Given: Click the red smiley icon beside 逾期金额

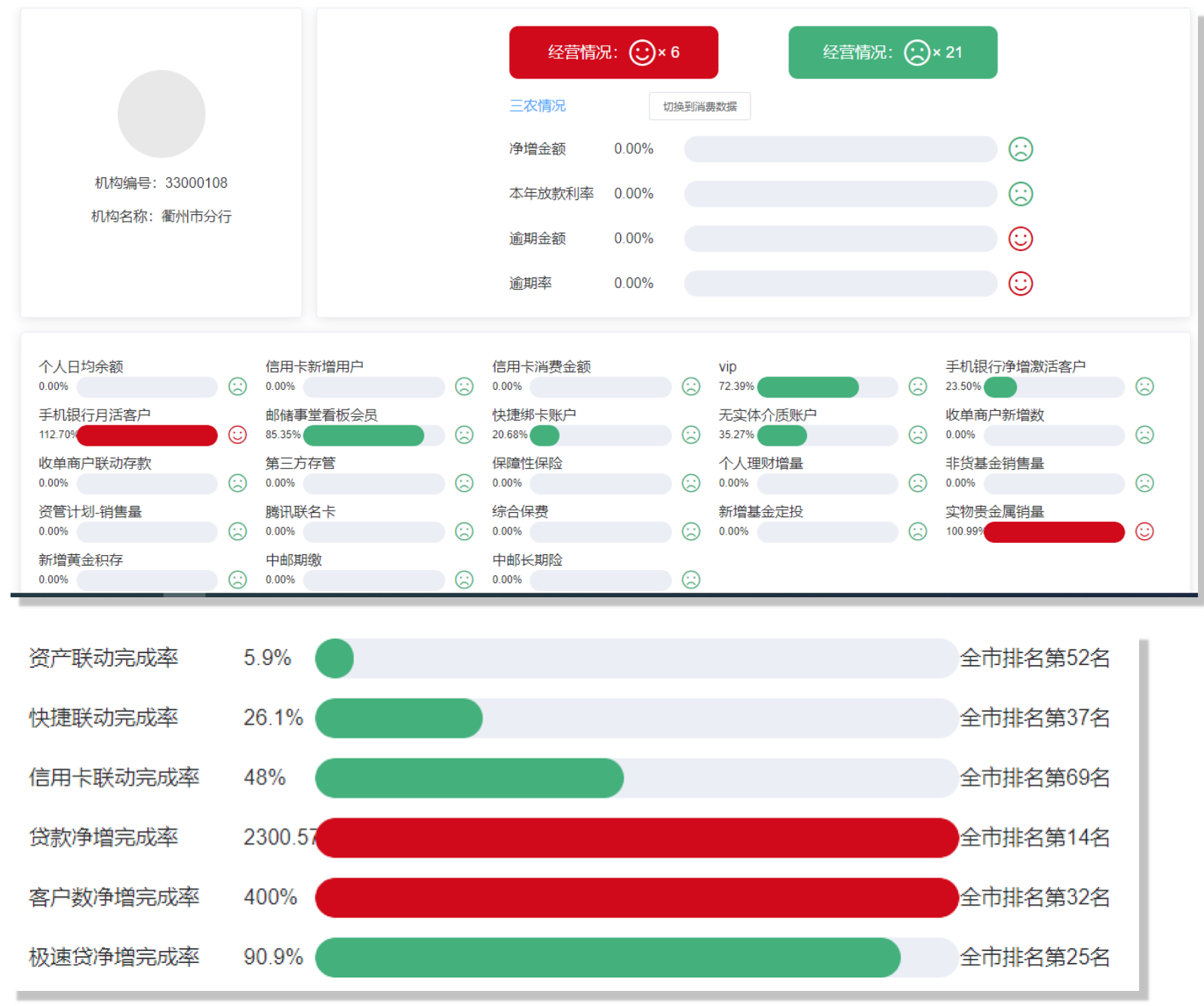Looking at the screenshot, I should [x=1020, y=239].
